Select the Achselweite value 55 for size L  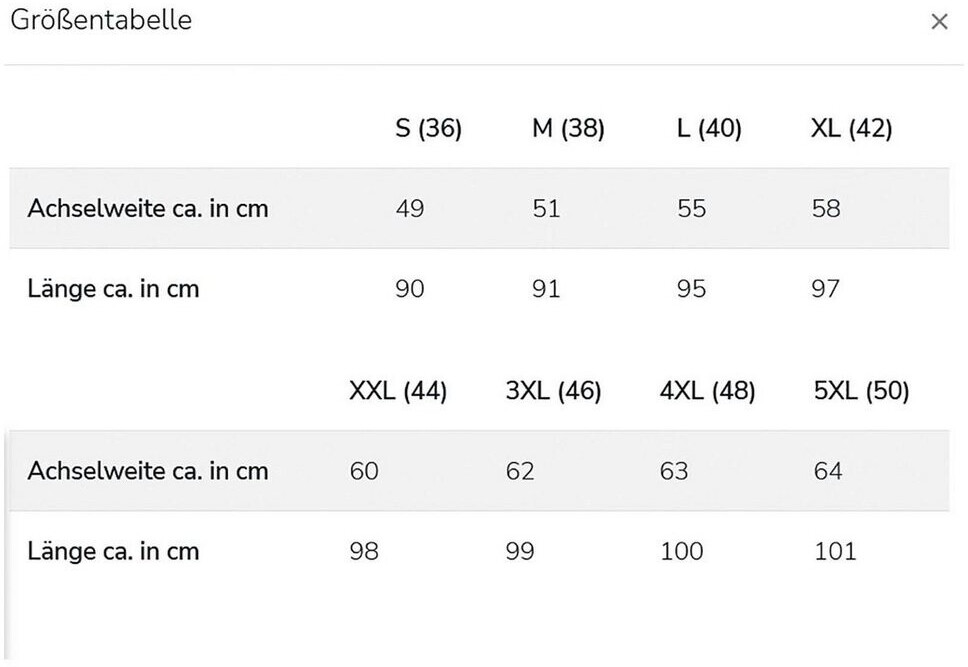pos(691,209)
